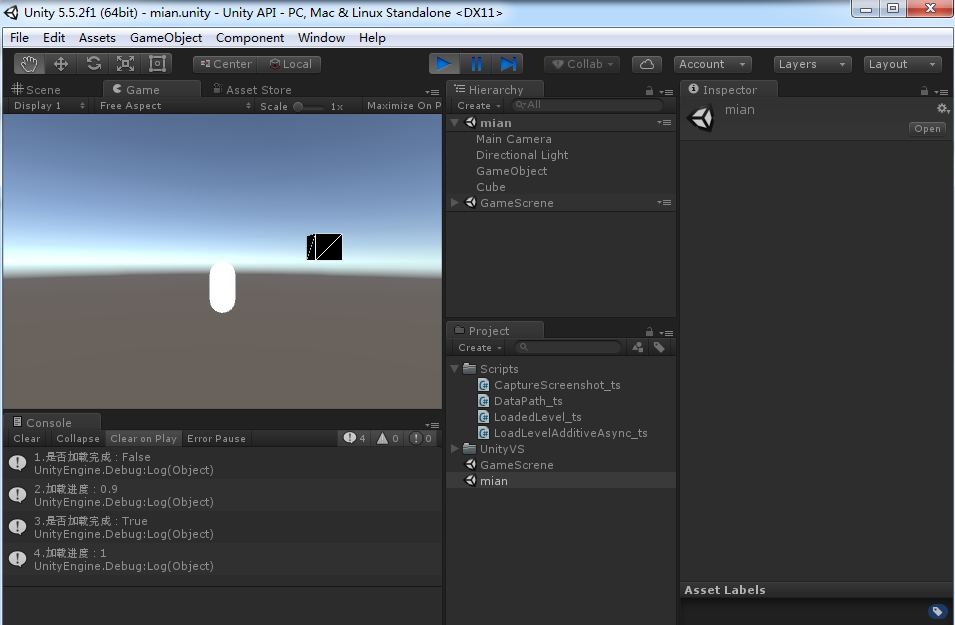
Task: Toggle Console Collapse
Action: point(77,439)
